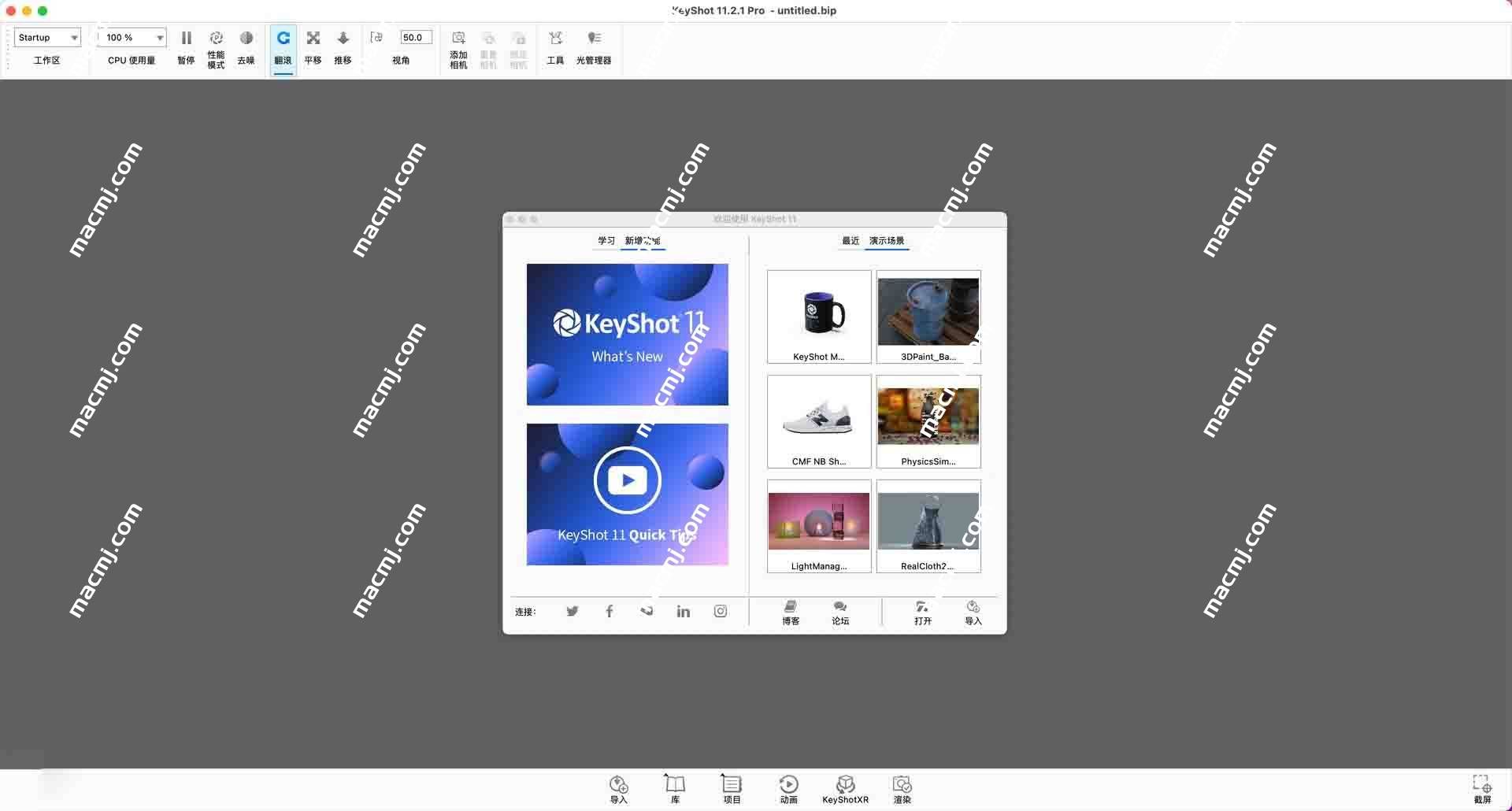This screenshot has width=1512, height=811.
Task: Open the Project (项目) panel
Action: pos(732,789)
